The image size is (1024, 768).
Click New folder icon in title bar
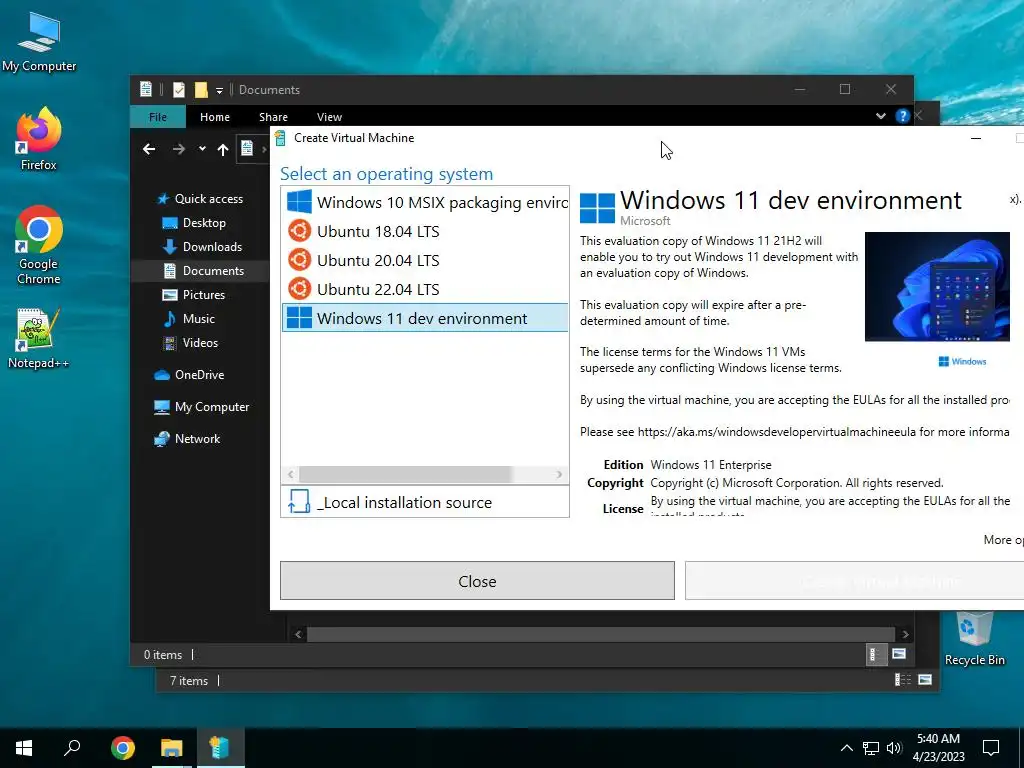(201, 89)
